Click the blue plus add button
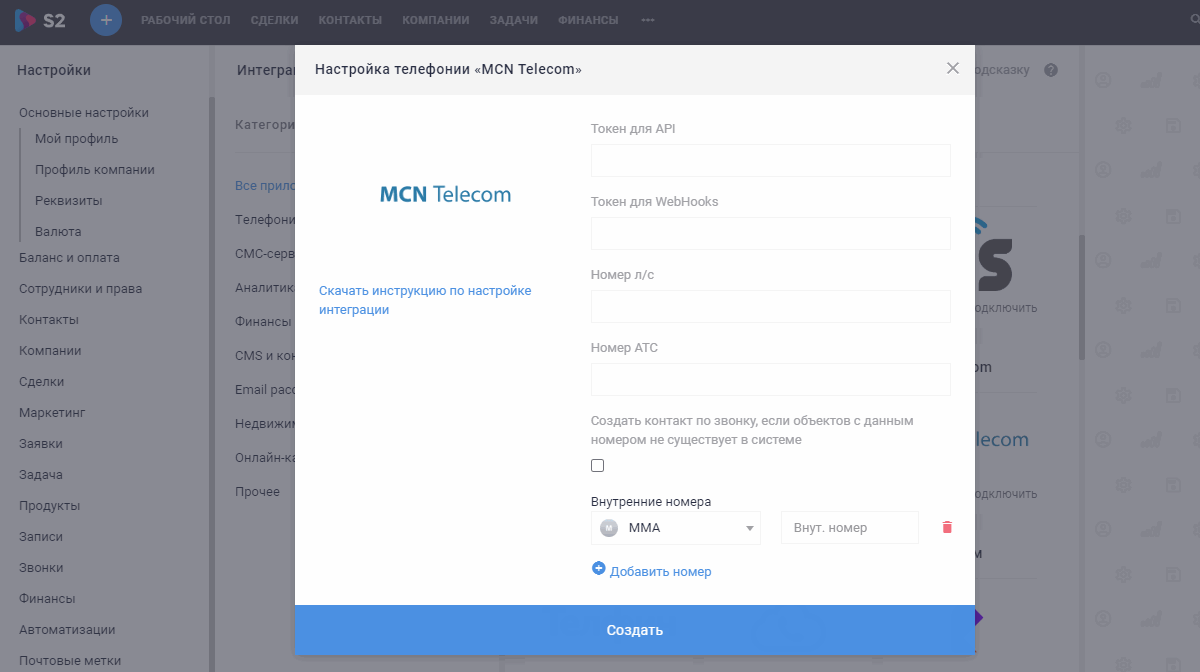This screenshot has width=1200, height=672. 106,20
